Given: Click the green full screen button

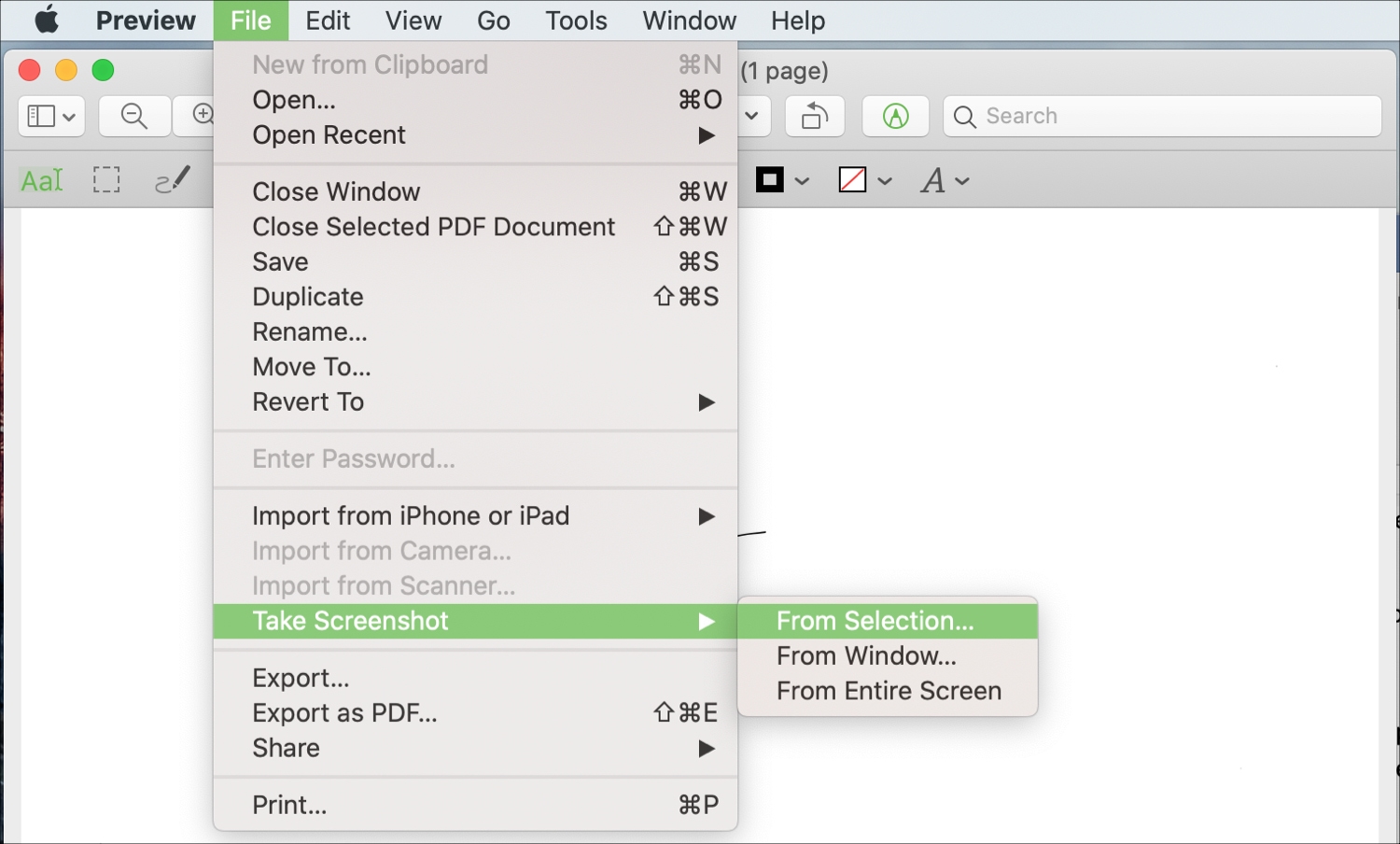Looking at the screenshot, I should click(103, 70).
